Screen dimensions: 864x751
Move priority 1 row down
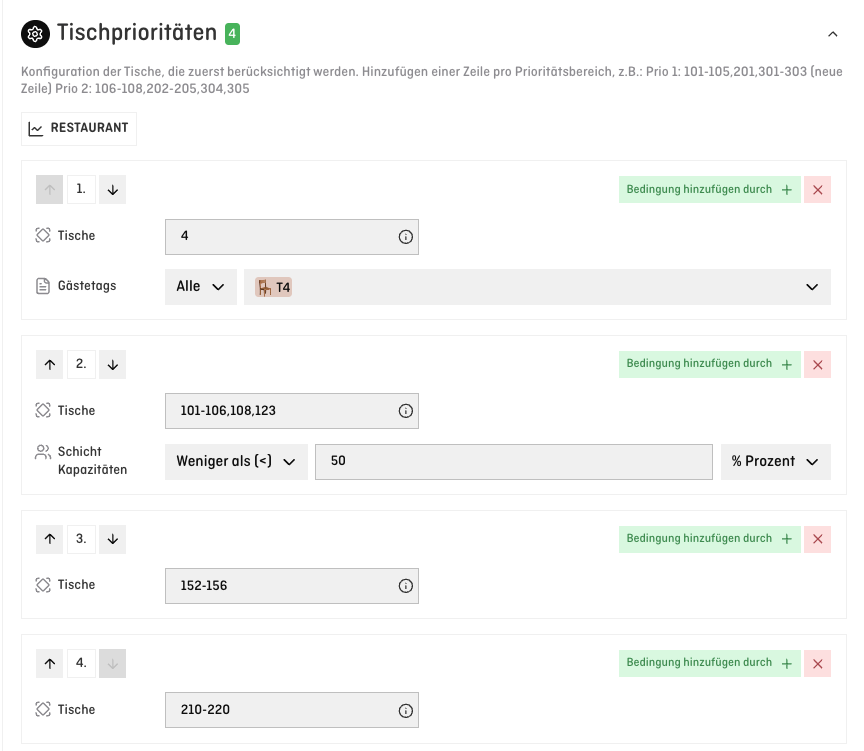click(x=112, y=189)
